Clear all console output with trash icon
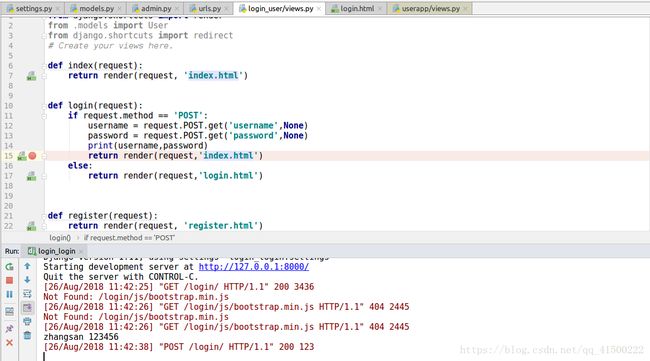This screenshot has width=650, height=361. pyautogui.click(x=27, y=335)
